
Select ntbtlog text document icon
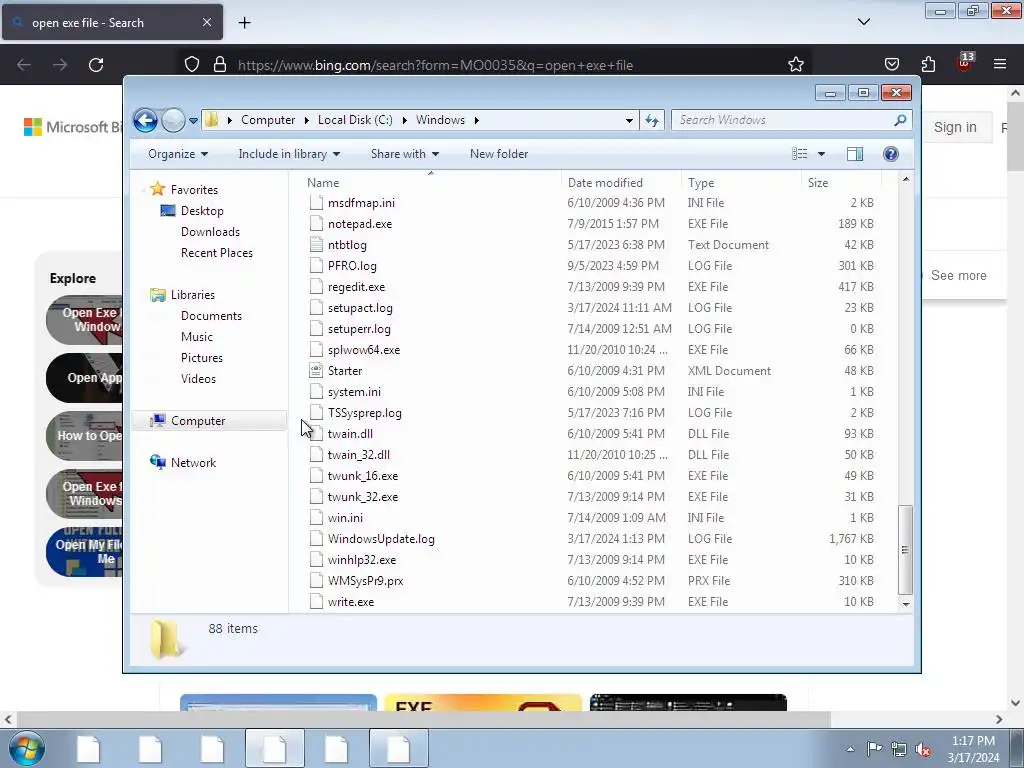click(317, 245)
